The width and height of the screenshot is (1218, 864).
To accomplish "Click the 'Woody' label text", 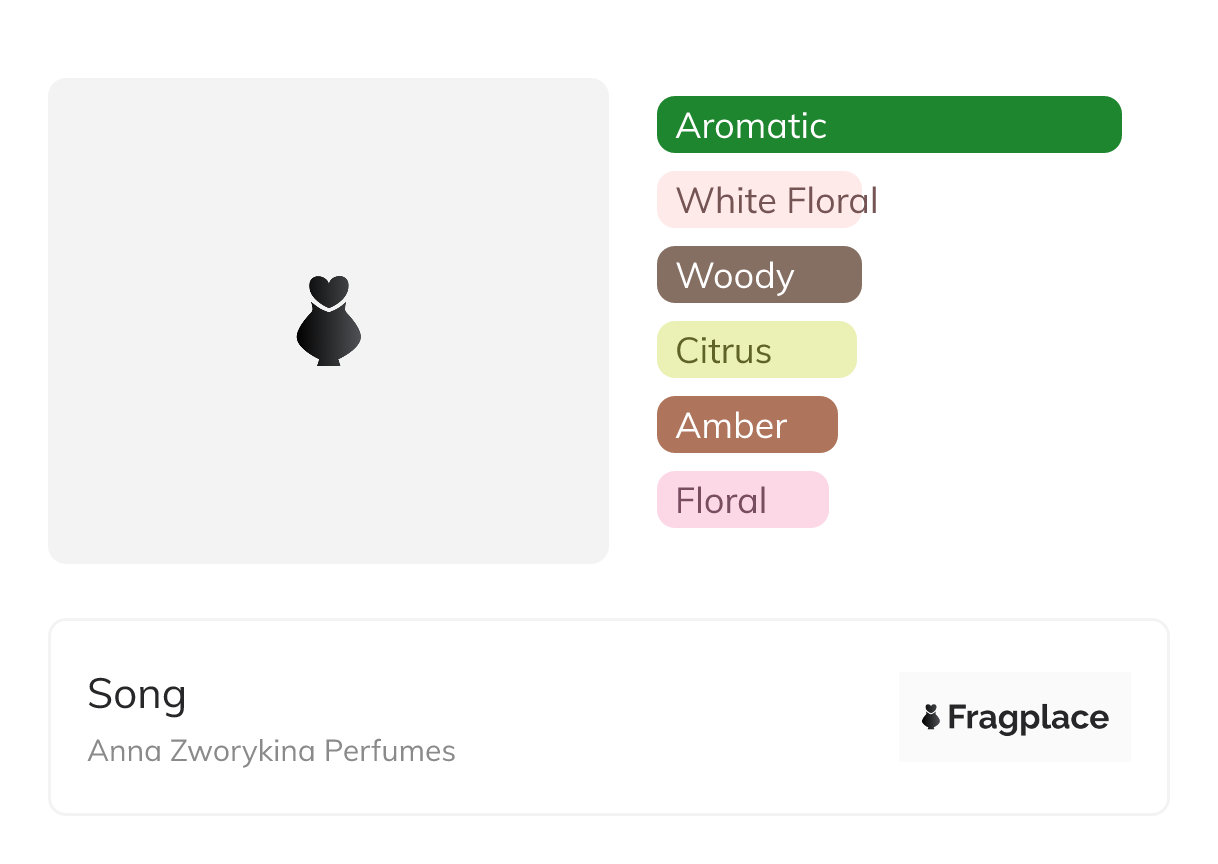I will click(x=735, y=276).
